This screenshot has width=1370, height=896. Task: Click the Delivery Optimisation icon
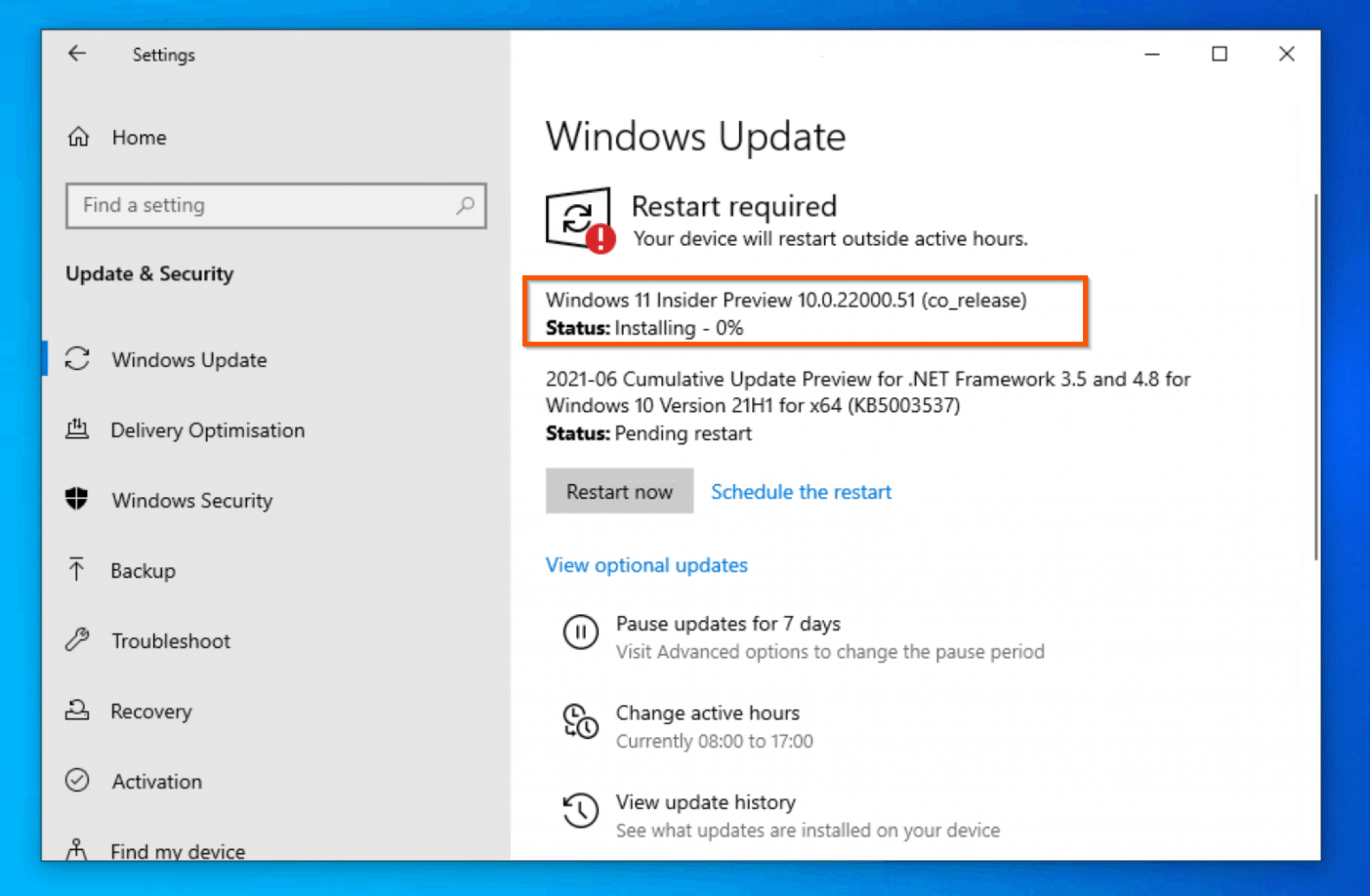pyautogui.click(x=79, y=429)
